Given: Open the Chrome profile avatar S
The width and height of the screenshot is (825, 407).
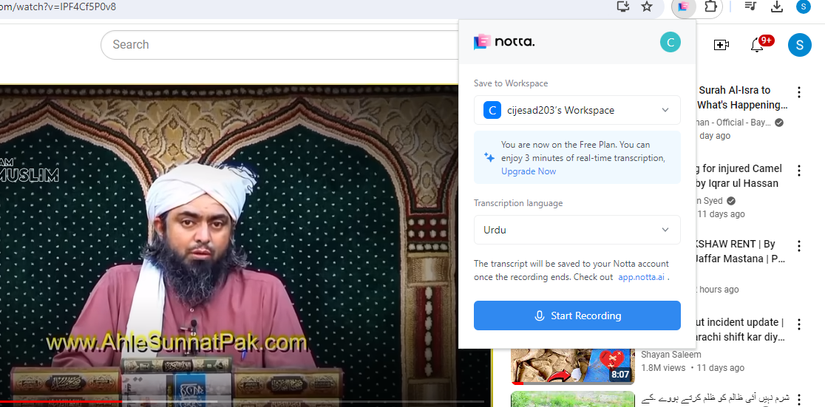Looking at the screenshot, I should pos(803,6).
